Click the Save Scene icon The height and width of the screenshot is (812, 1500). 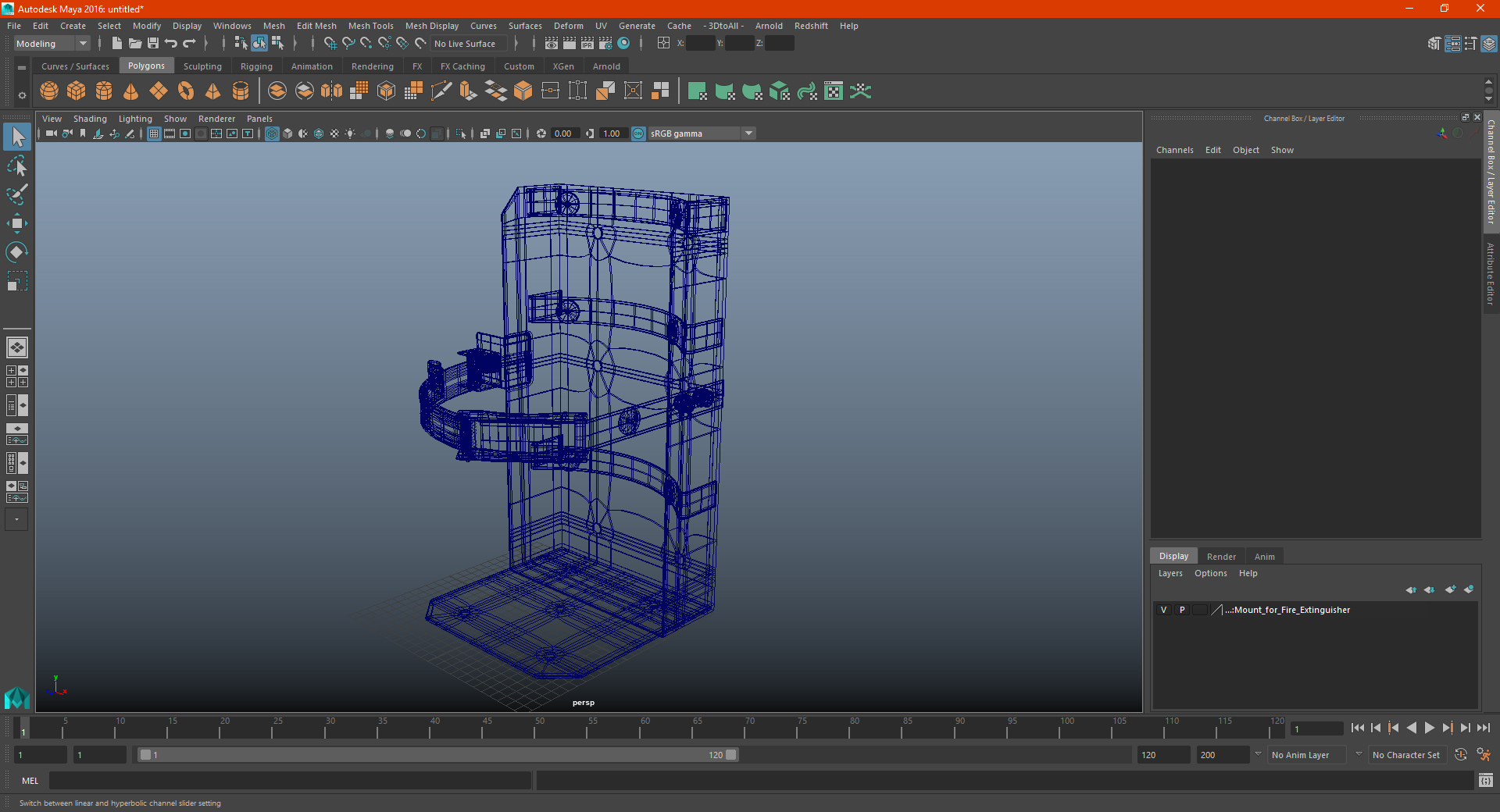click(153, 44)
